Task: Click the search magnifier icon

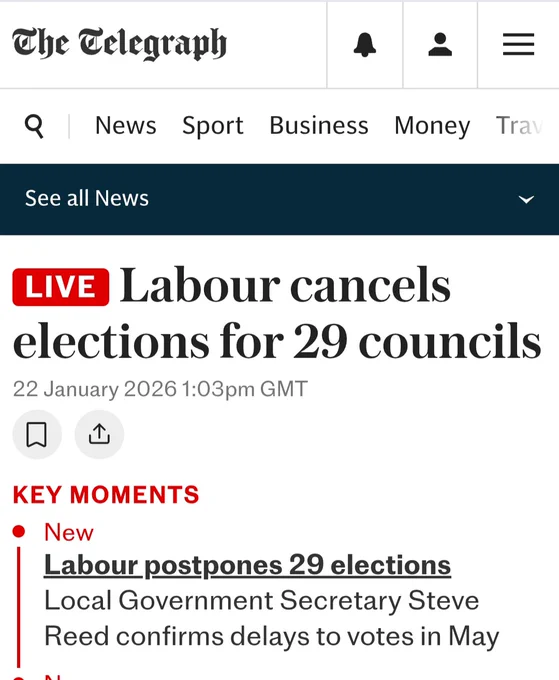Action: 34,126
